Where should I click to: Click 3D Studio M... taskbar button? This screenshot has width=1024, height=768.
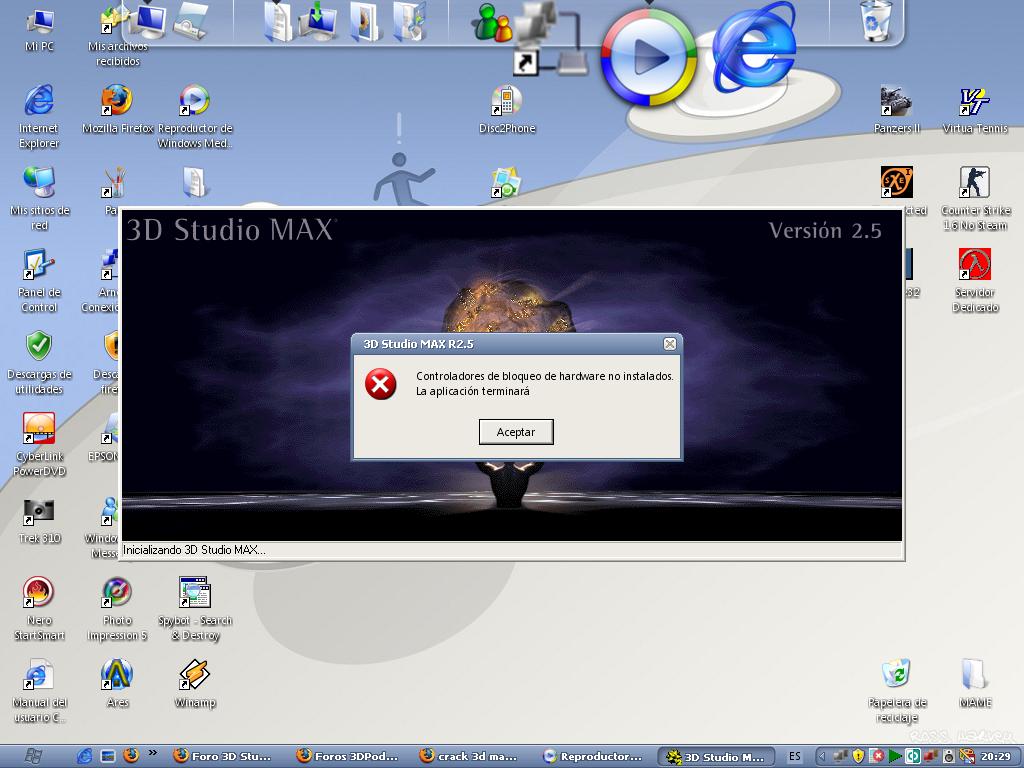click(716, 757)
